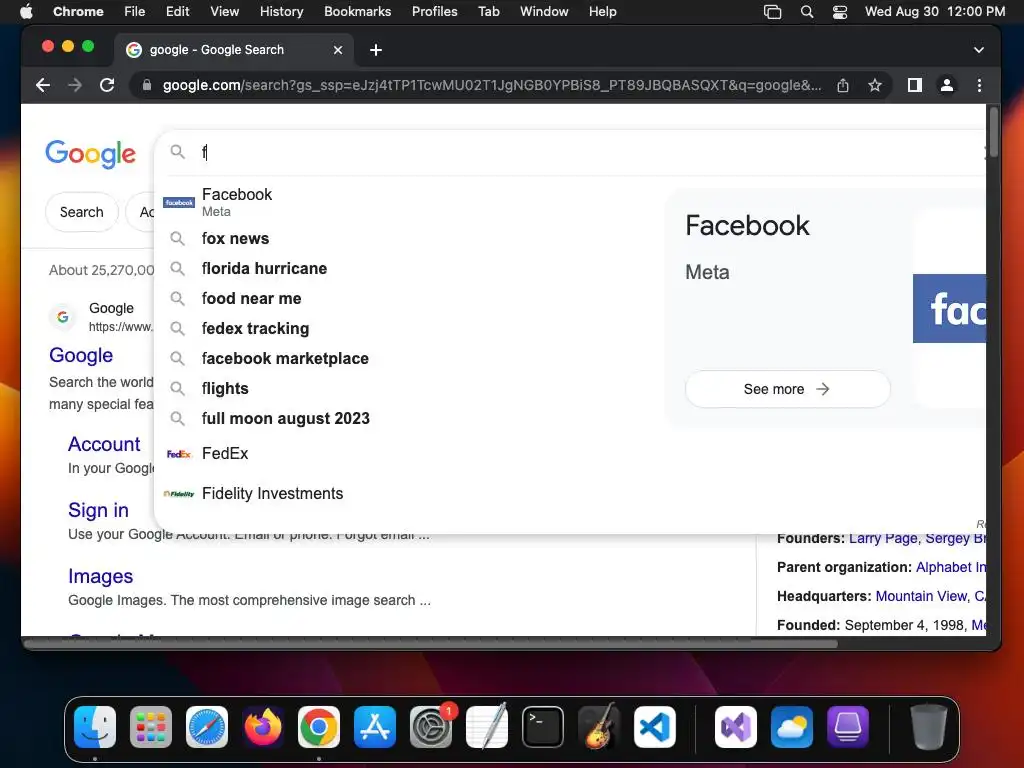Viewport: 1024px width, 768px height.
Task: Open Launchpad from the Dock
Action: (x=151, y=727)
